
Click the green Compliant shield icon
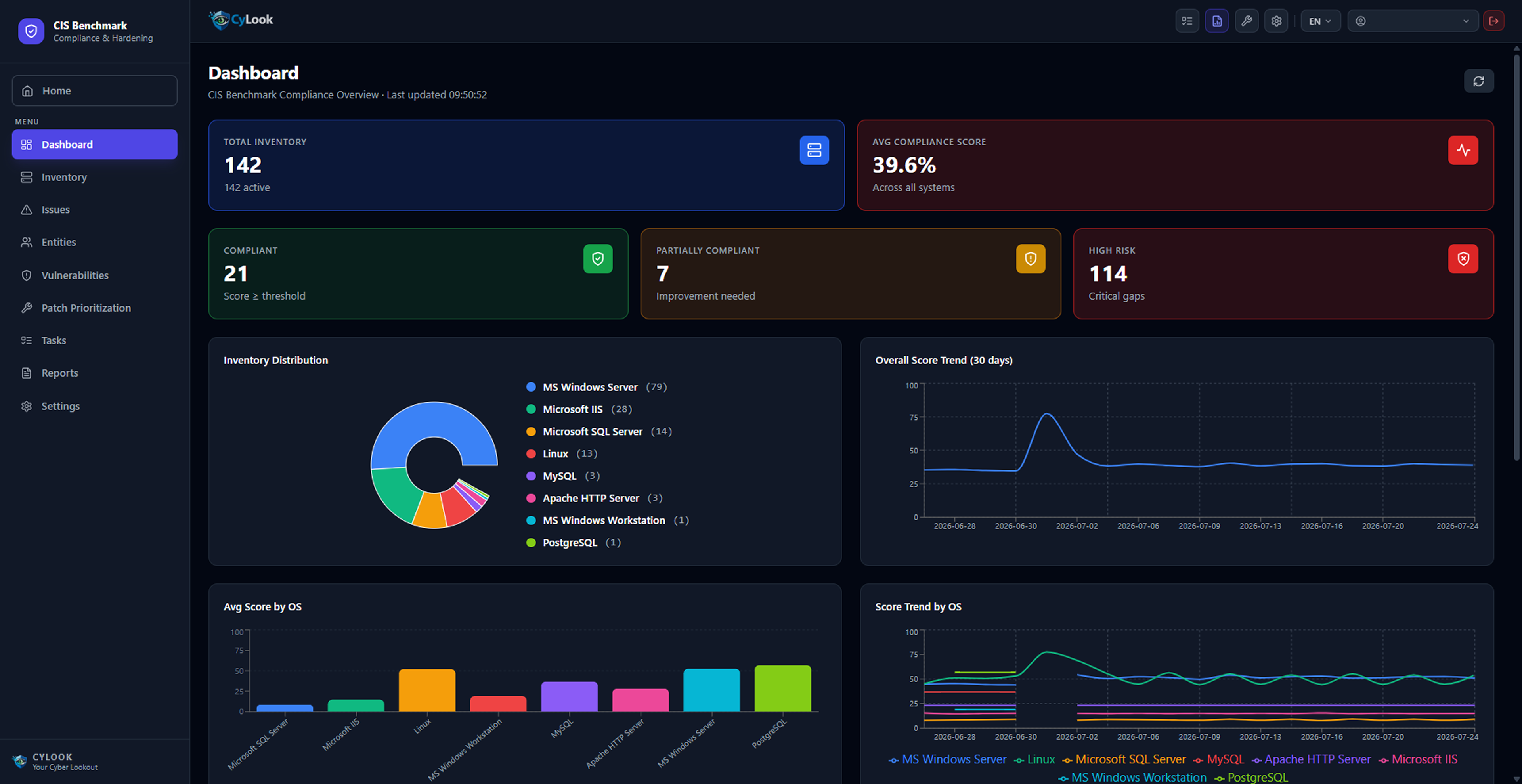[598, 259]
